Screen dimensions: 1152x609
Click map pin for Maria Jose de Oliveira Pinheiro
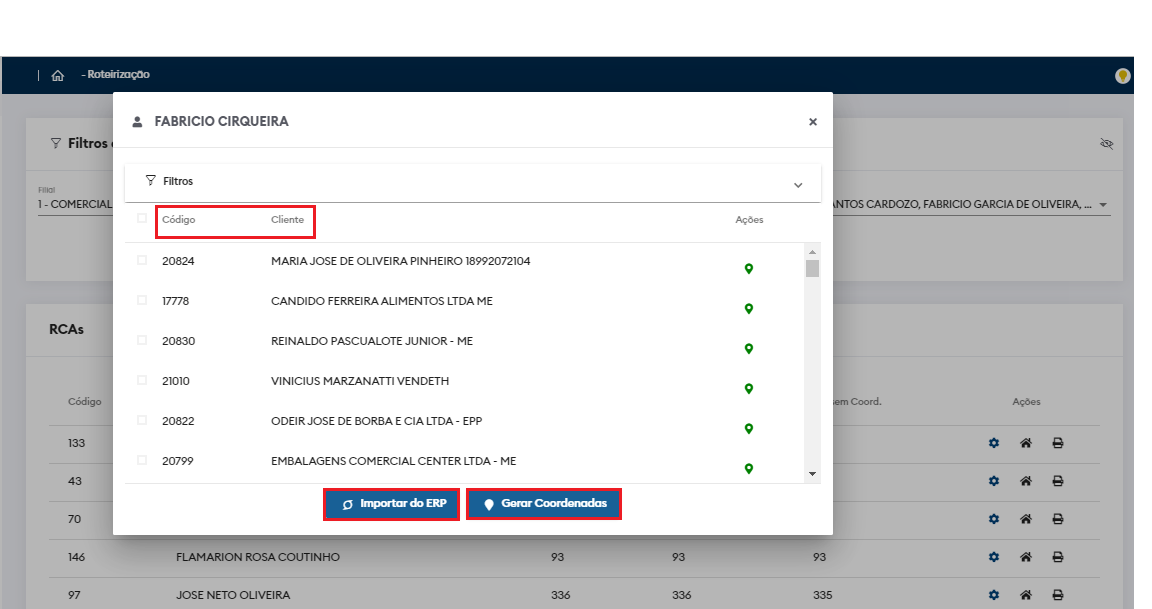pyautogui.click(x=748, y=268)
